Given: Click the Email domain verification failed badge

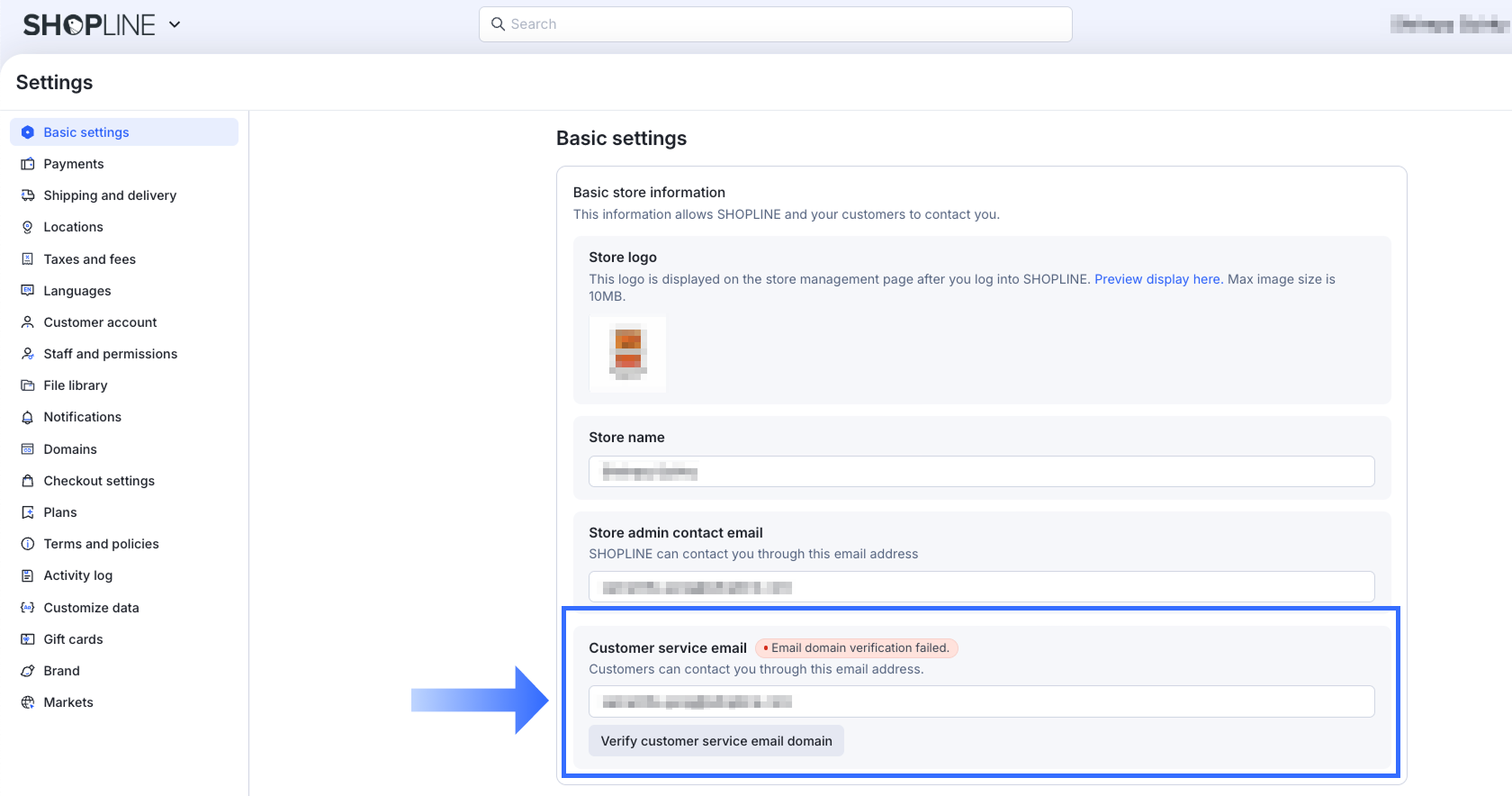Looking at the screenshot, I should click(857, 648).
